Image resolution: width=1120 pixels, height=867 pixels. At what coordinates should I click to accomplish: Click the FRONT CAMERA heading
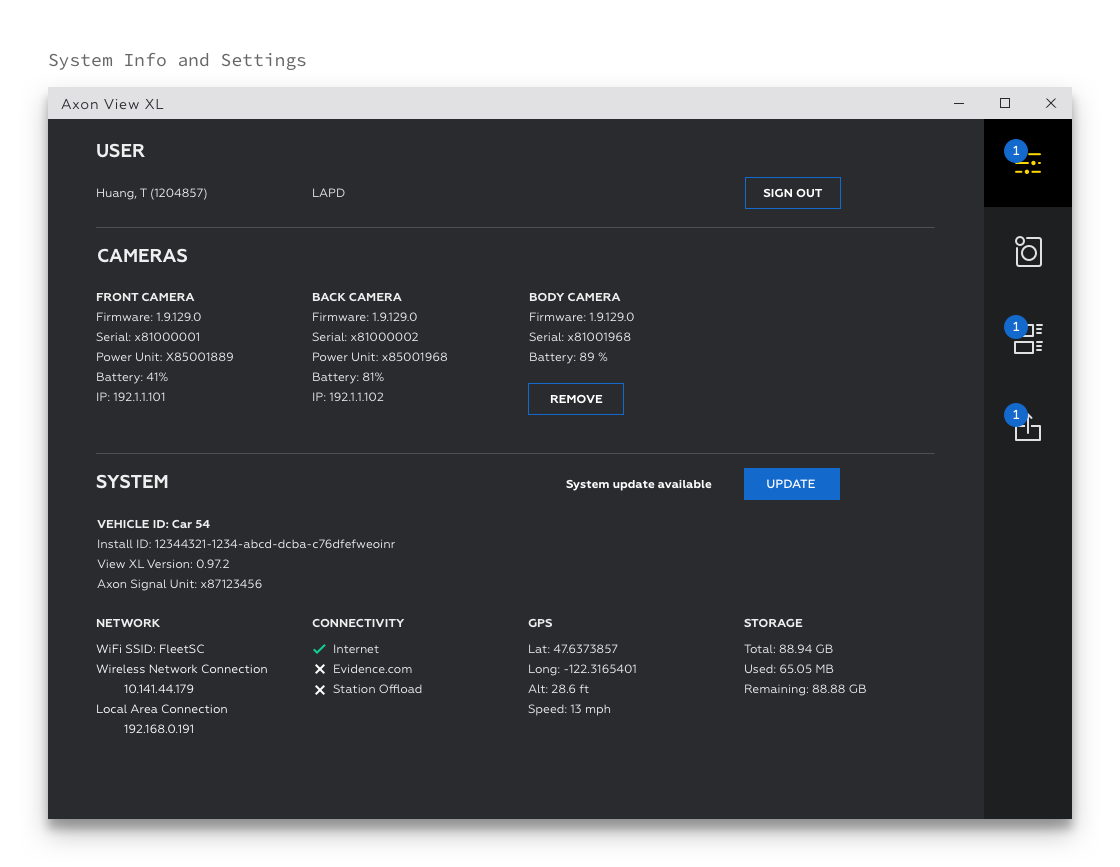145,297
